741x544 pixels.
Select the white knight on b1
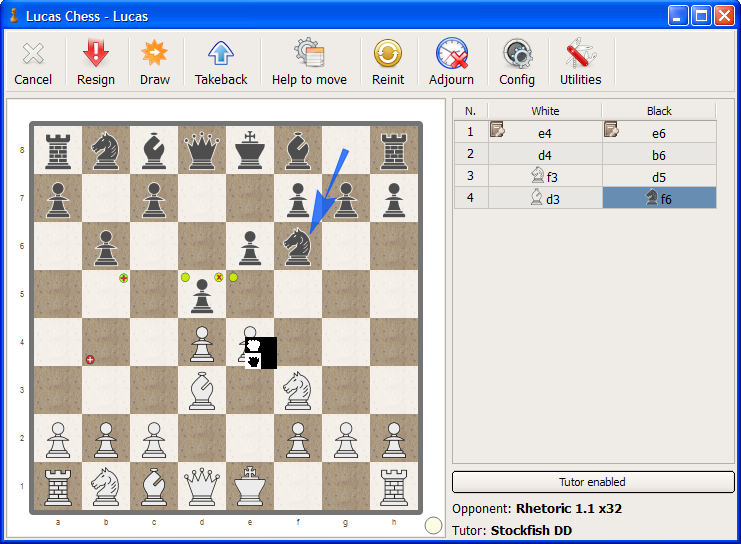coord(106,486)
